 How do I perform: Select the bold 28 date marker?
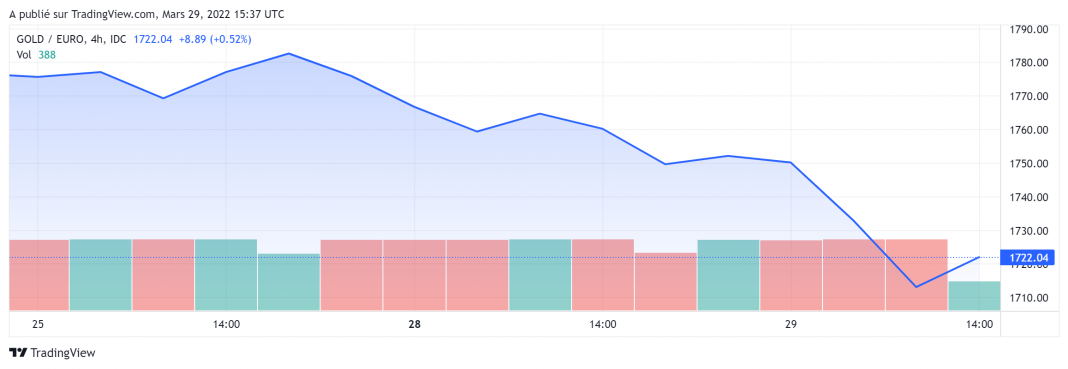pos(414,325)
